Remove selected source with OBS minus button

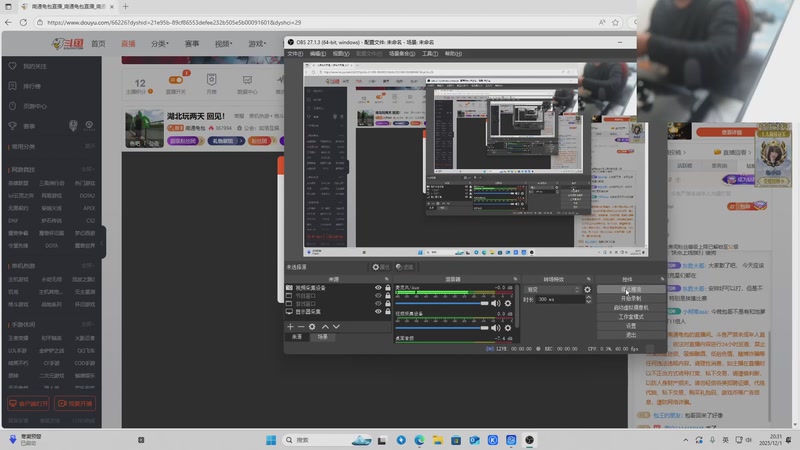point(301,327)
